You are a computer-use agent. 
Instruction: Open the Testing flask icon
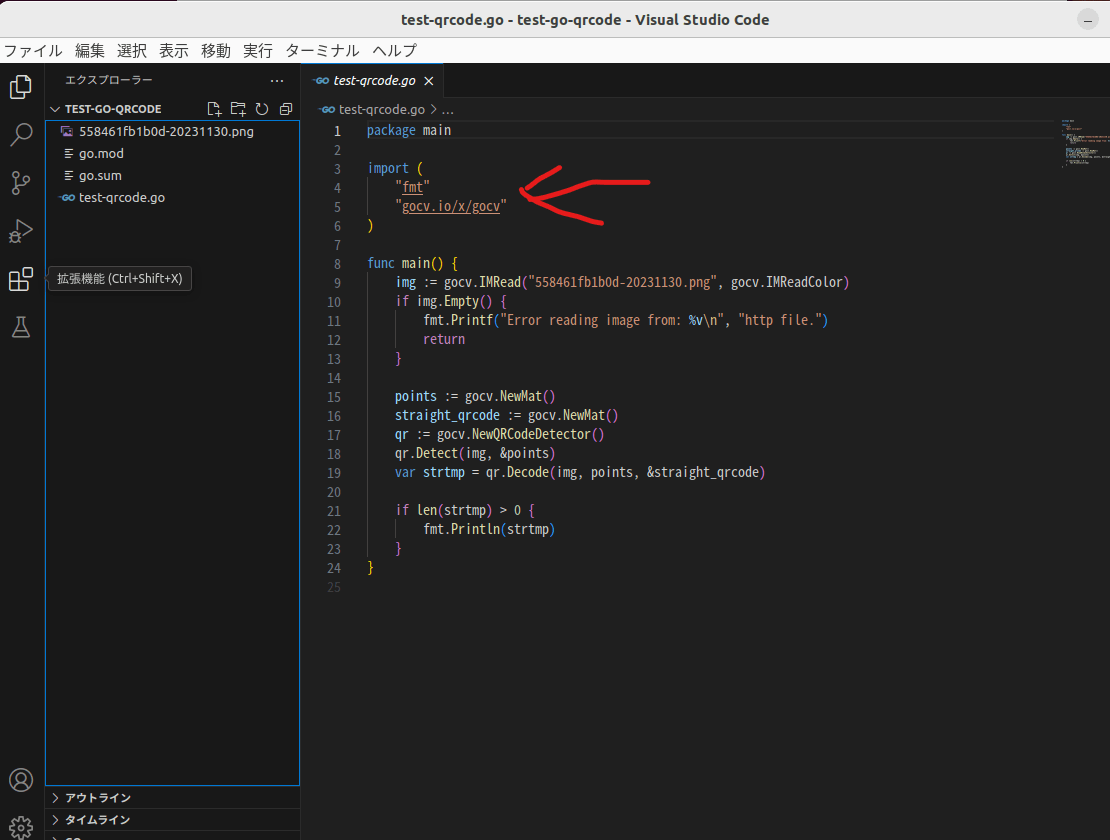pos(21,327)
